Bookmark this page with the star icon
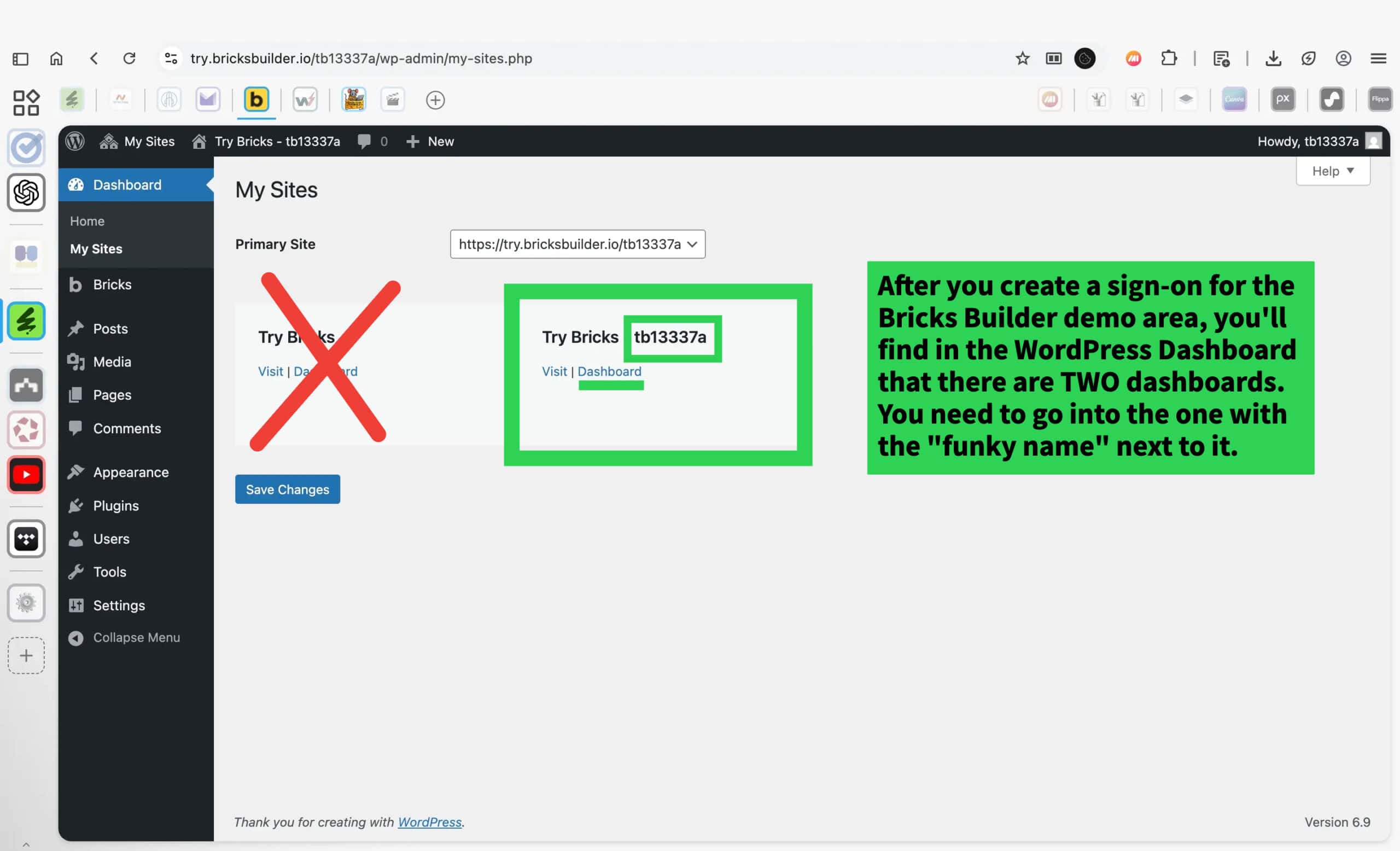 tap(1022, 59)
